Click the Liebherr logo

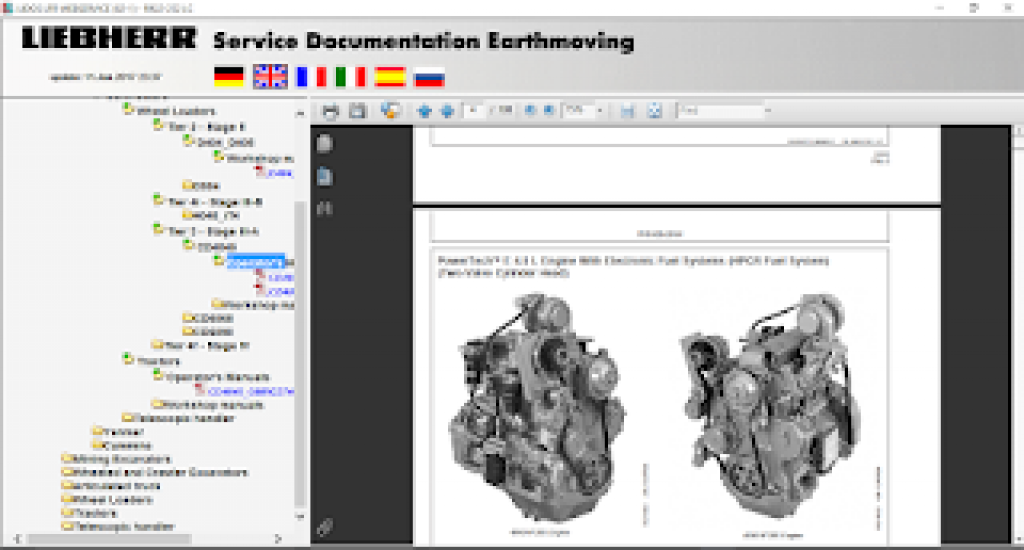coord(108,38)
